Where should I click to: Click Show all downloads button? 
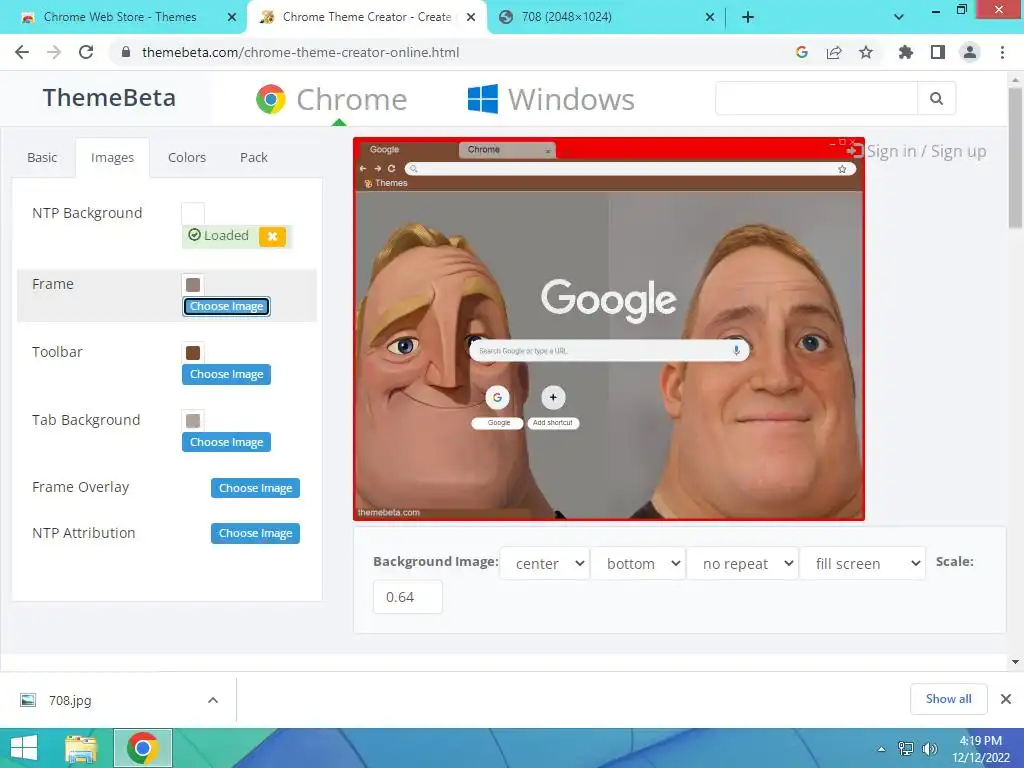point(948,699)
